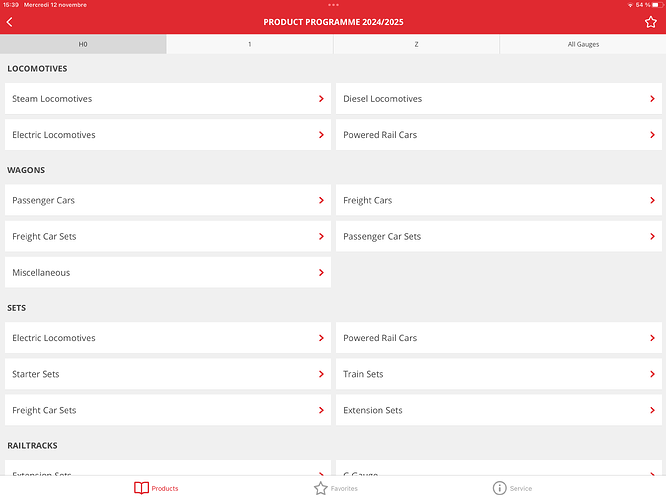Tap the three dots at top center
Viewport: 666px width, 500px height.
click(x=333, y=5)
